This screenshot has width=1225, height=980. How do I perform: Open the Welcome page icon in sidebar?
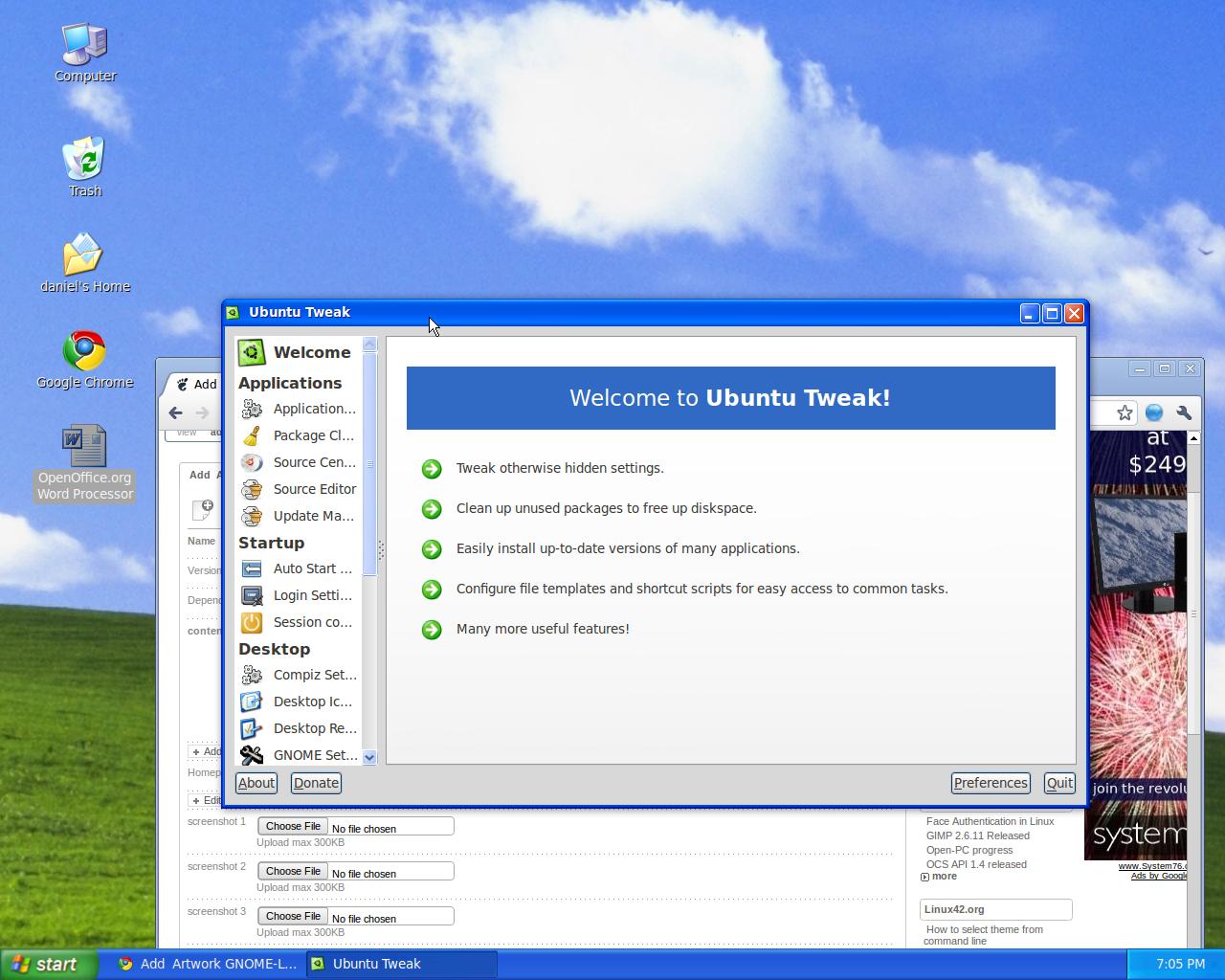click(252, 352)
